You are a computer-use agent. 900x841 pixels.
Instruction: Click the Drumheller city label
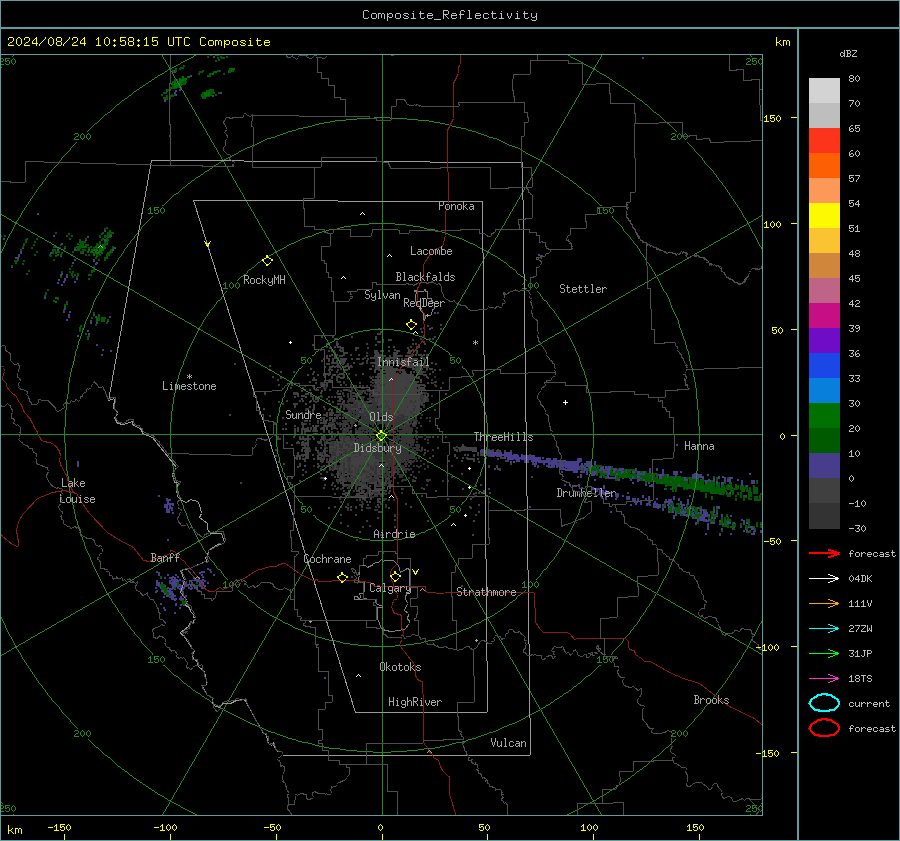(x=586, y=493)
